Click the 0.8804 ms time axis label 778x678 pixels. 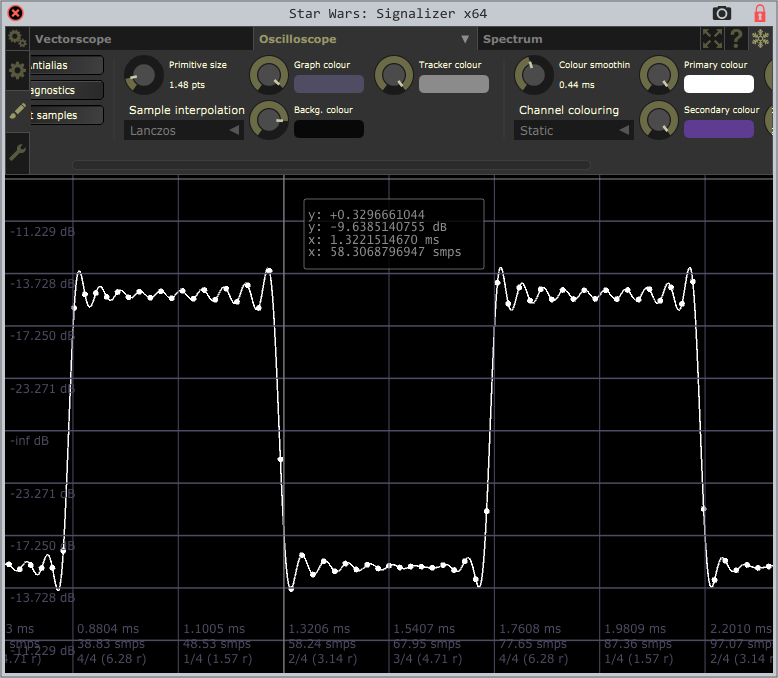[x=108, y=629]
